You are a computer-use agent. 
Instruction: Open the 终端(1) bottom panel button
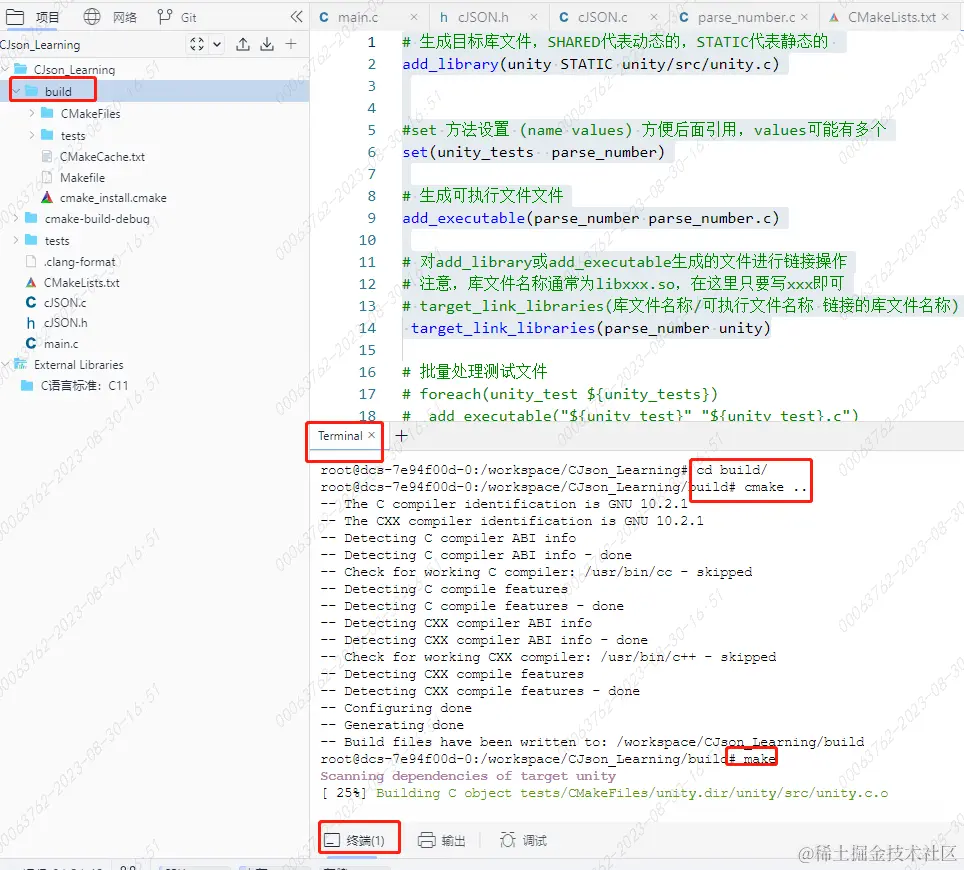(x=355, y=840)
